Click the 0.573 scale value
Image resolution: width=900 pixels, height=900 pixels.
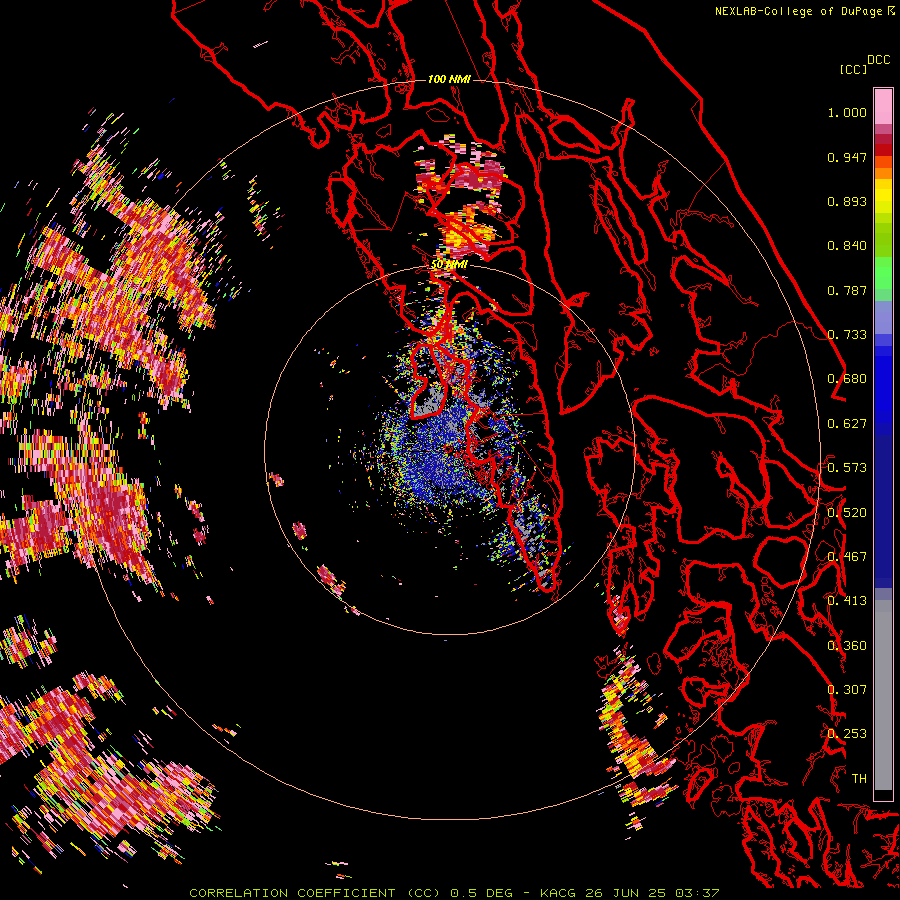point(847,468)
